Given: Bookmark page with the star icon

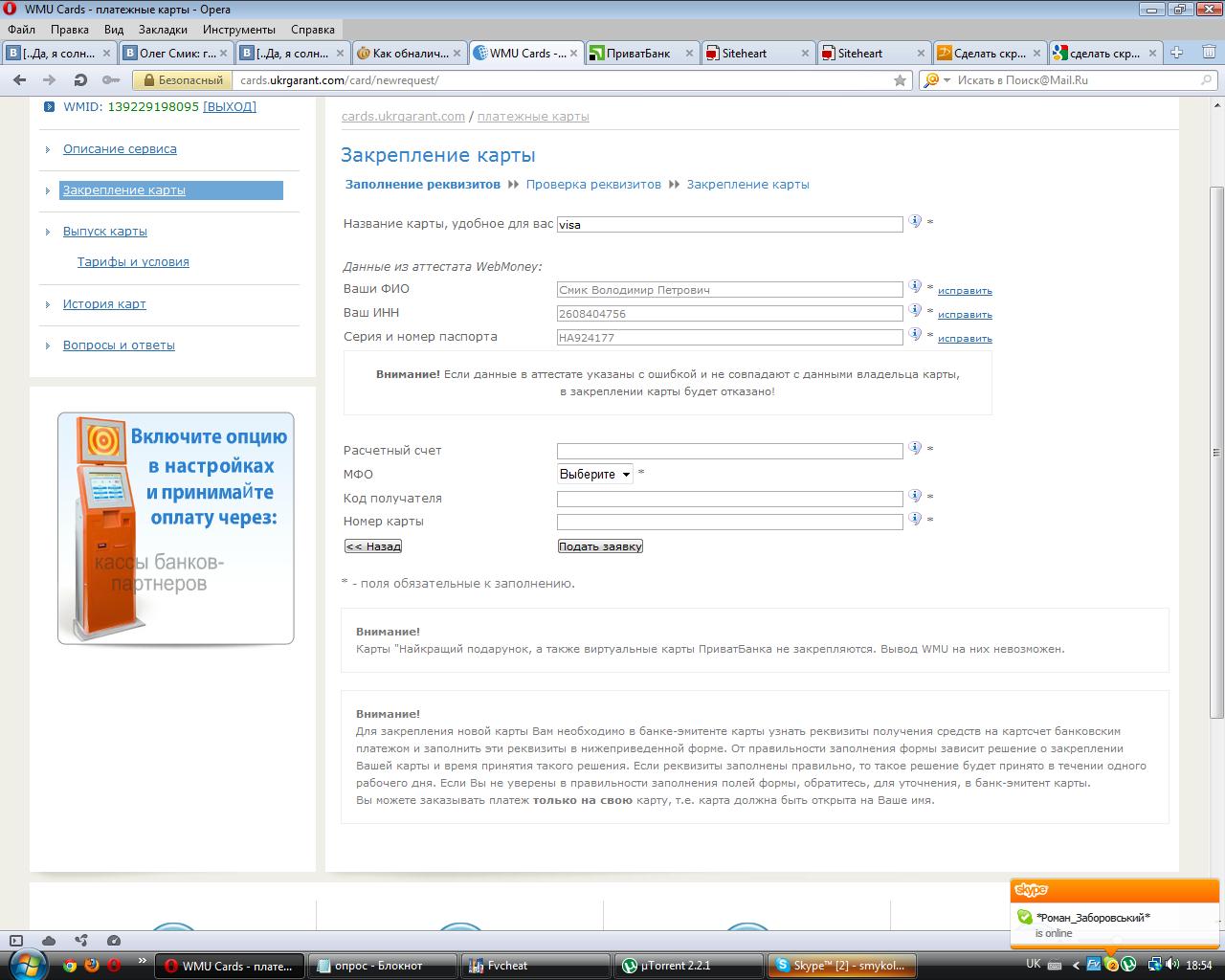Looking at the screenshot, I should [x=900, y=80].
